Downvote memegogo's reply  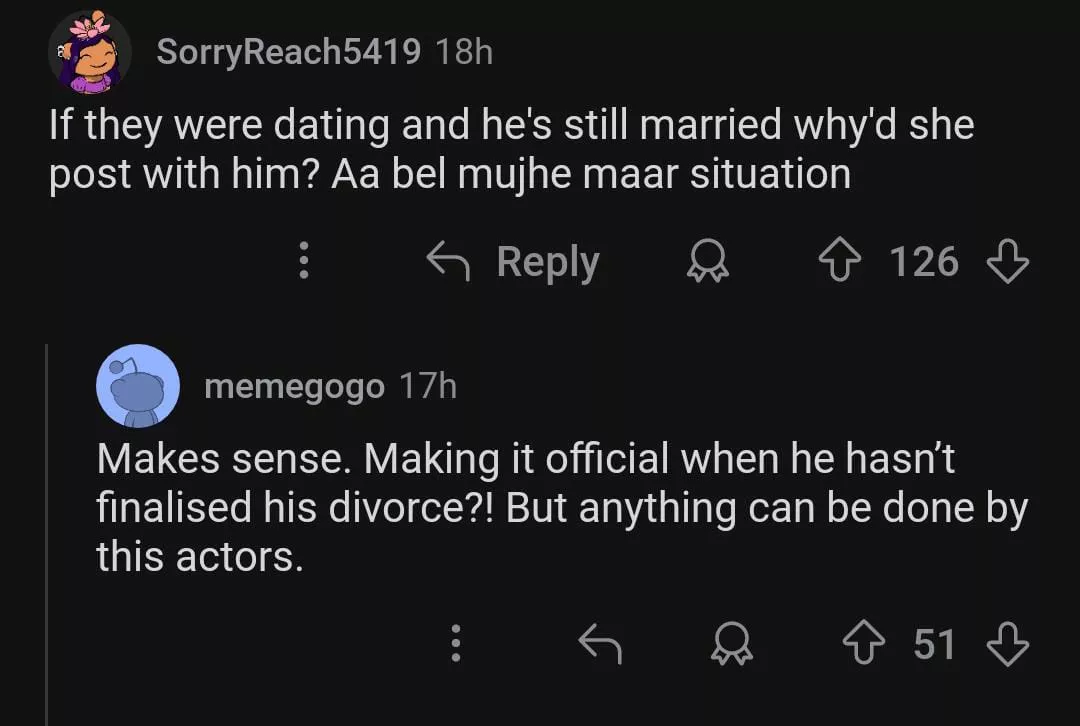pyautogui.click(x=1007, y=644)
